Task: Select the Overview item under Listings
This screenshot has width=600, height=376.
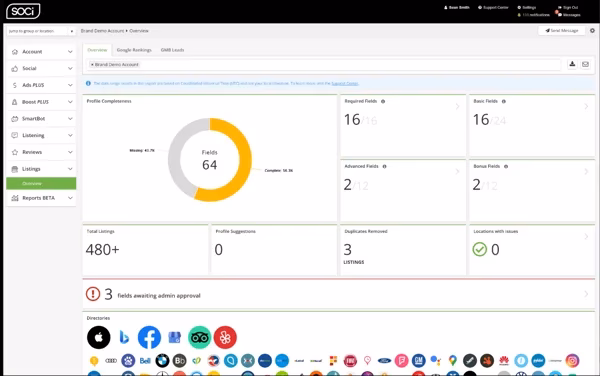Action: (41, 183)
